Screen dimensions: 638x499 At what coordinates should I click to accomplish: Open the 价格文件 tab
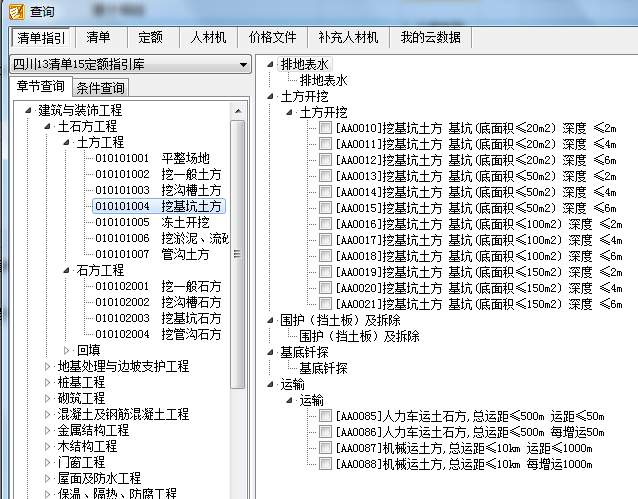[272, 37]
